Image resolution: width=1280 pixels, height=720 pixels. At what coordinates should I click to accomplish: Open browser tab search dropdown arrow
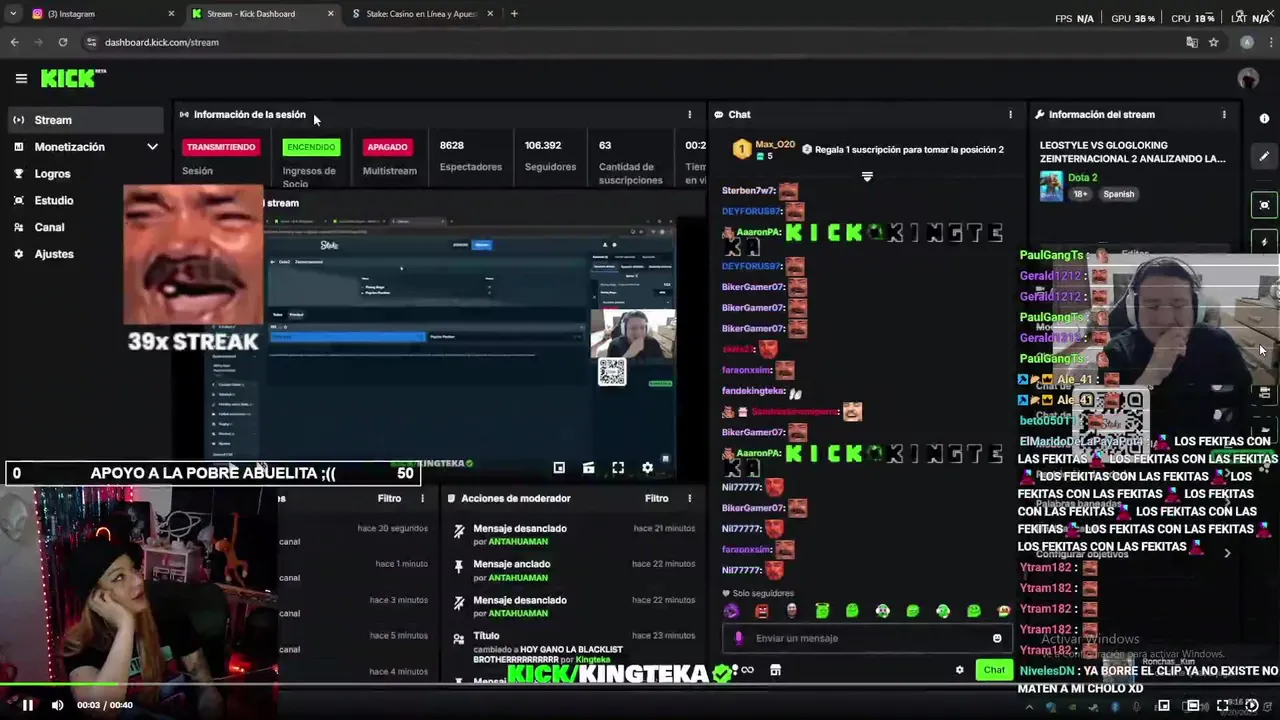click(x=13, y=14)
